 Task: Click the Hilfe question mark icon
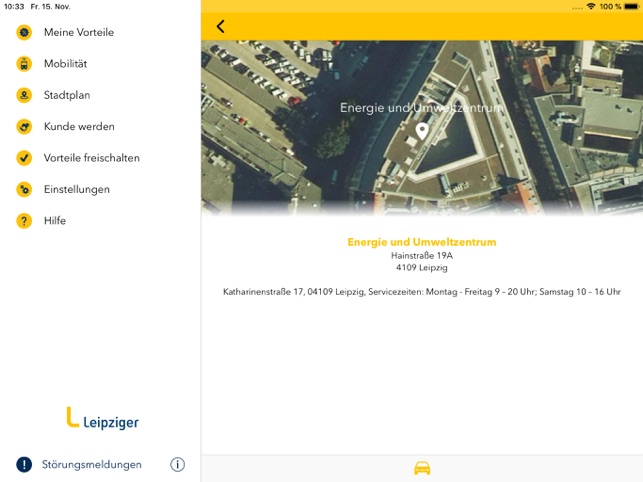point(24,221)
